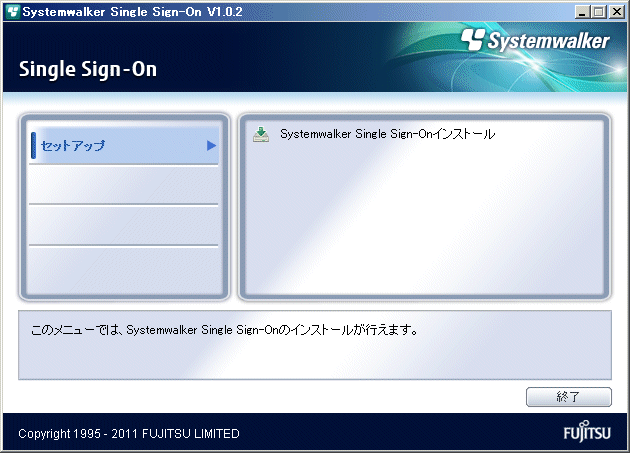Image resolution: width=630 pixels, height=453 pixels.
Task: Click the Copyright 1995 - 2011 FUJITSU LIMITED text
Action: pyautogui.click(x=129, y=434)
